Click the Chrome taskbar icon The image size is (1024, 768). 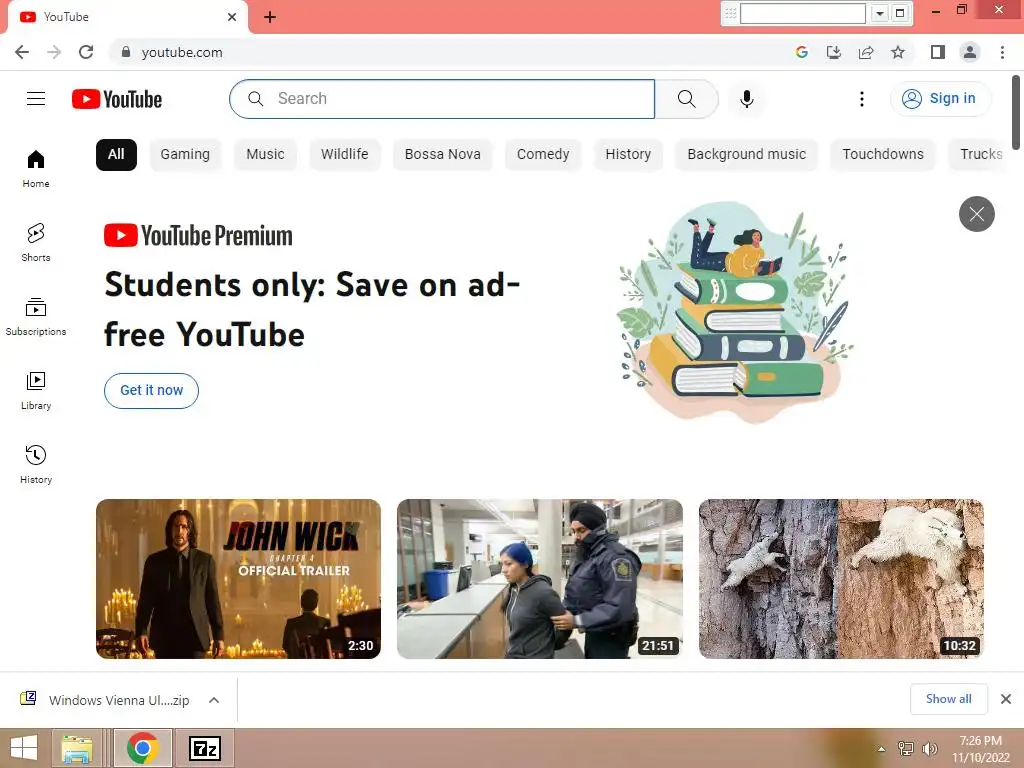click(x=143, y=748)
